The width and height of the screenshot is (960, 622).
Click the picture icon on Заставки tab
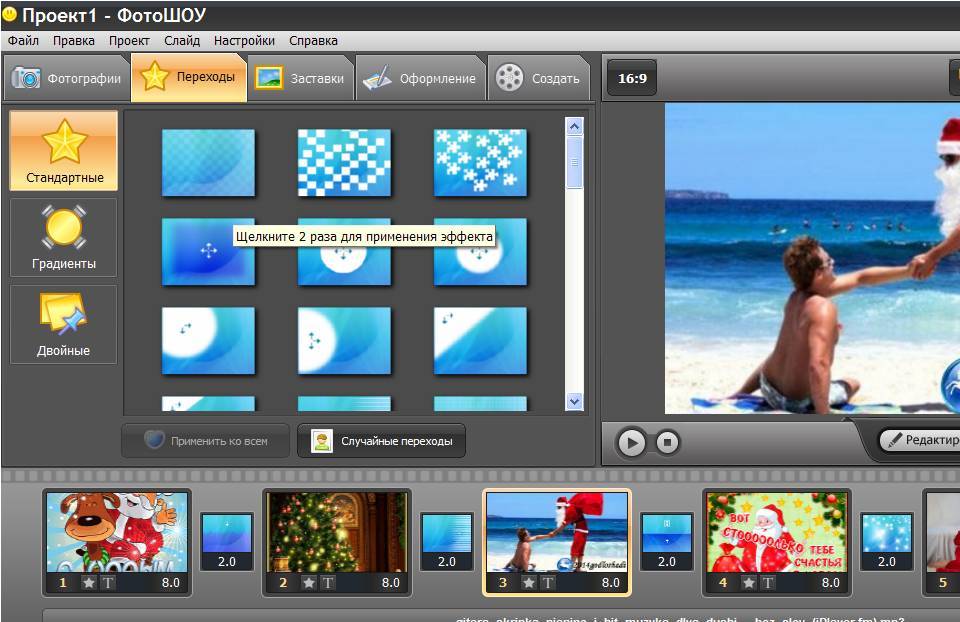point(269,78)
